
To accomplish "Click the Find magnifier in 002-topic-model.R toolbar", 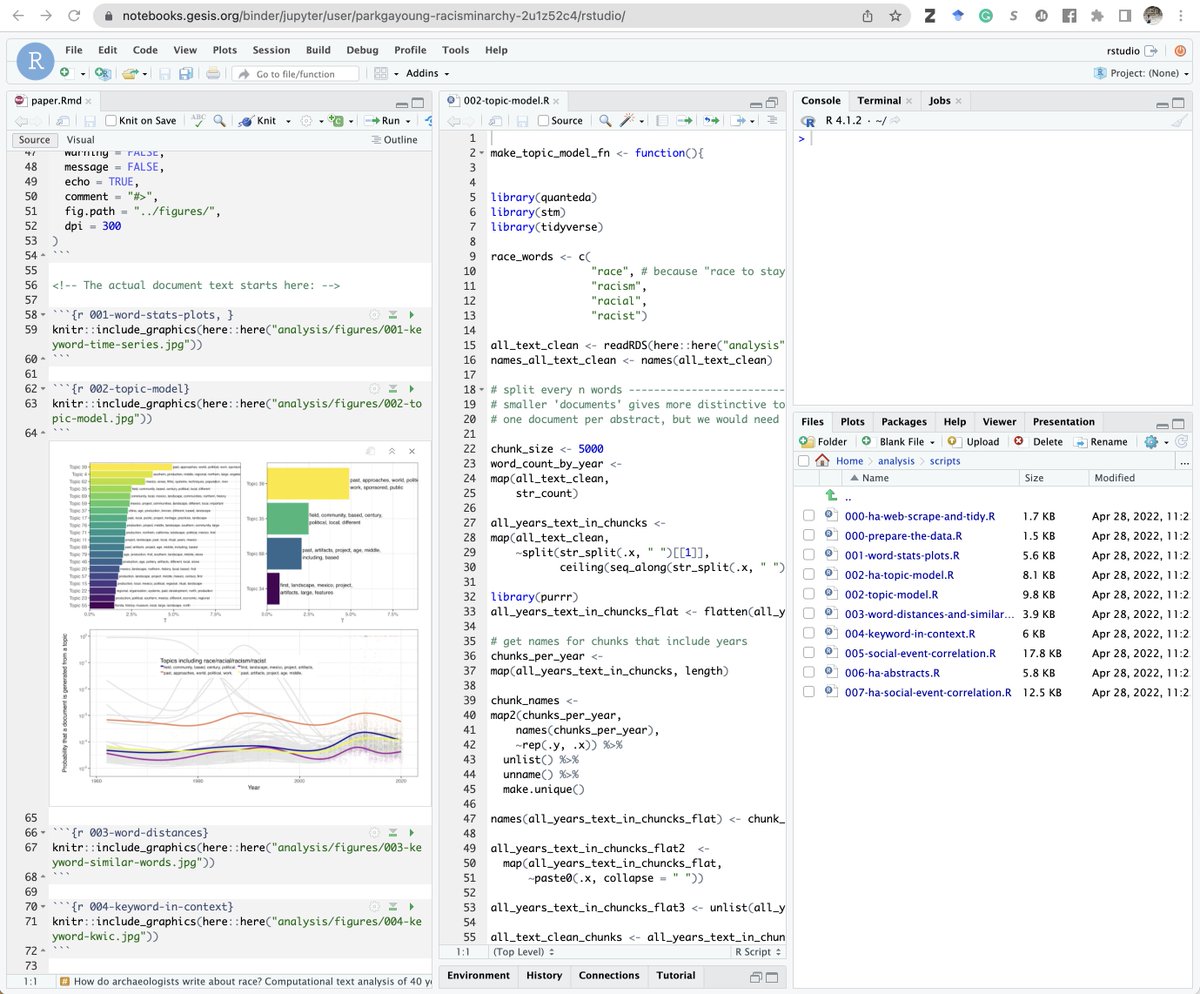I will 605,120.
